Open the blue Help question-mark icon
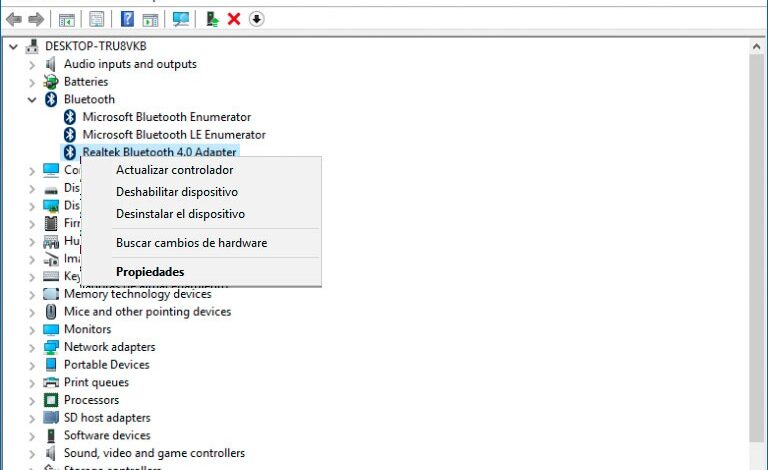Viewport: 768px width, 470px height. pyautogui.click(x=127, y=19)
